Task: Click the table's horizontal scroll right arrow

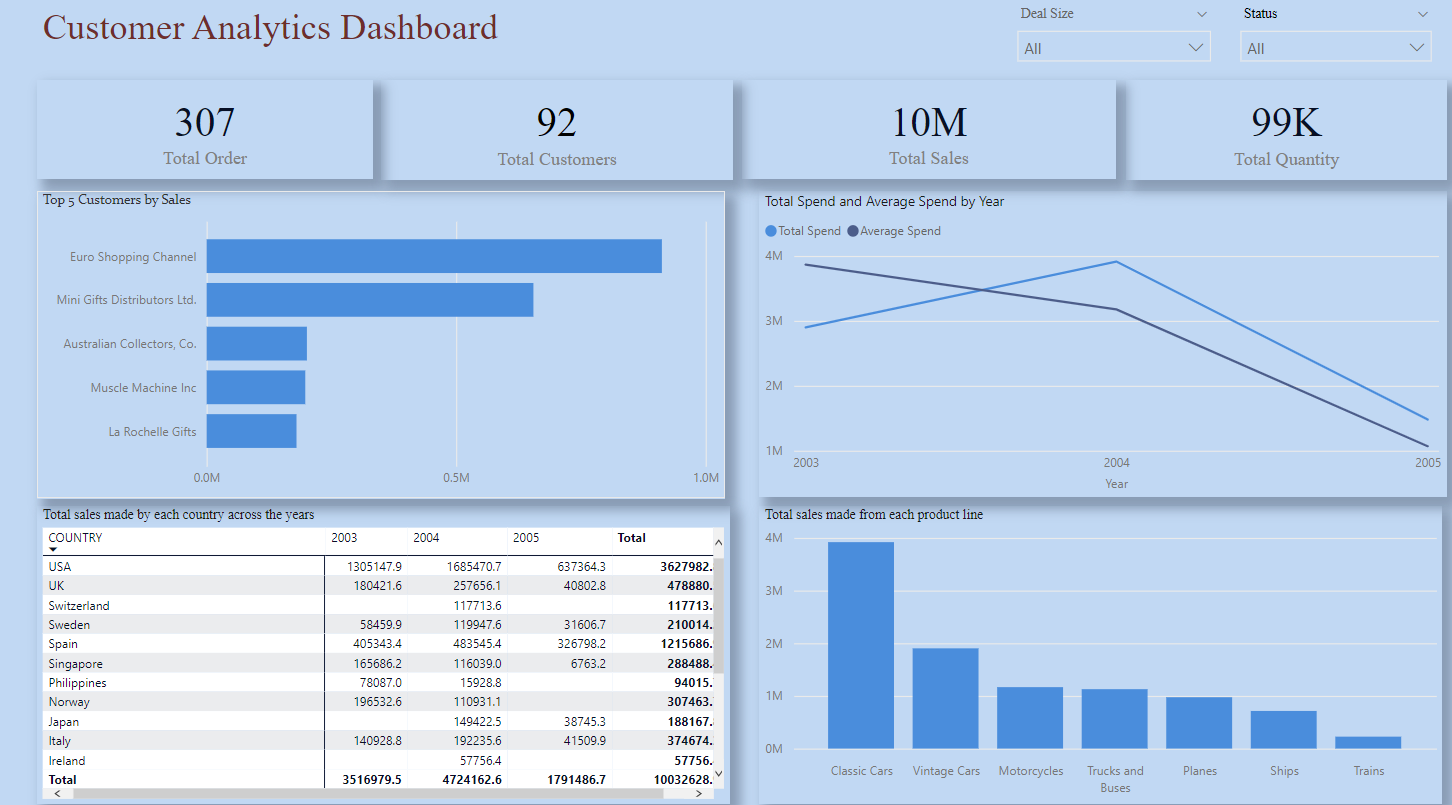Action: click(701, 793)
